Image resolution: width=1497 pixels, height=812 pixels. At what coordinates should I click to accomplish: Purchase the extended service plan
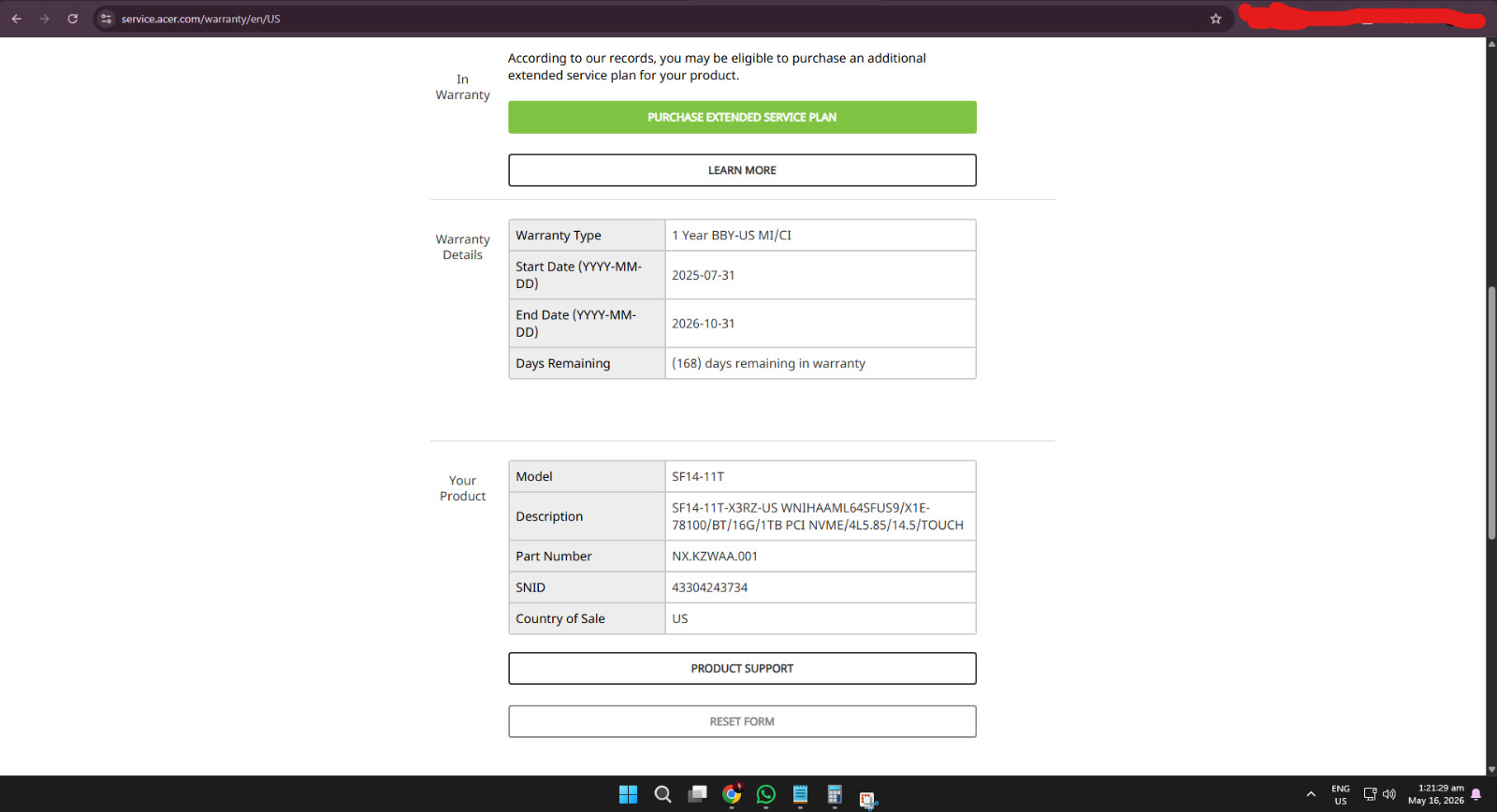pos(742,117)
